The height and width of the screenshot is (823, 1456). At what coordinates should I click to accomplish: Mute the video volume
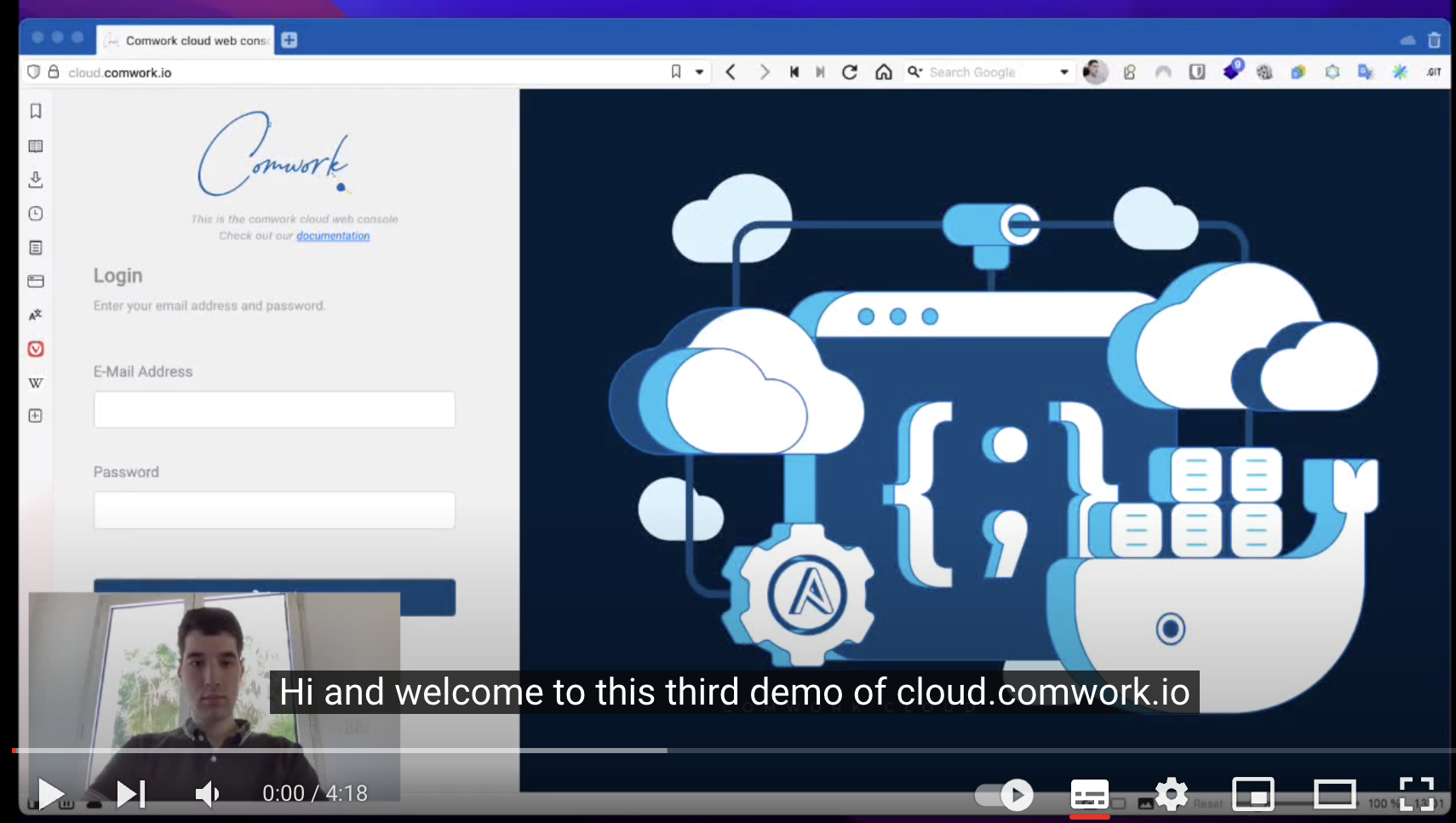(x=207, y=794)
